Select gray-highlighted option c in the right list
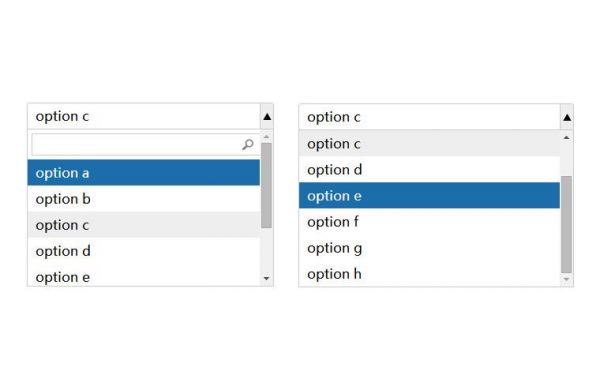Image resolution: width=600 pixels, height=371 pixels. pyautogui.click(x=429, y=144)
